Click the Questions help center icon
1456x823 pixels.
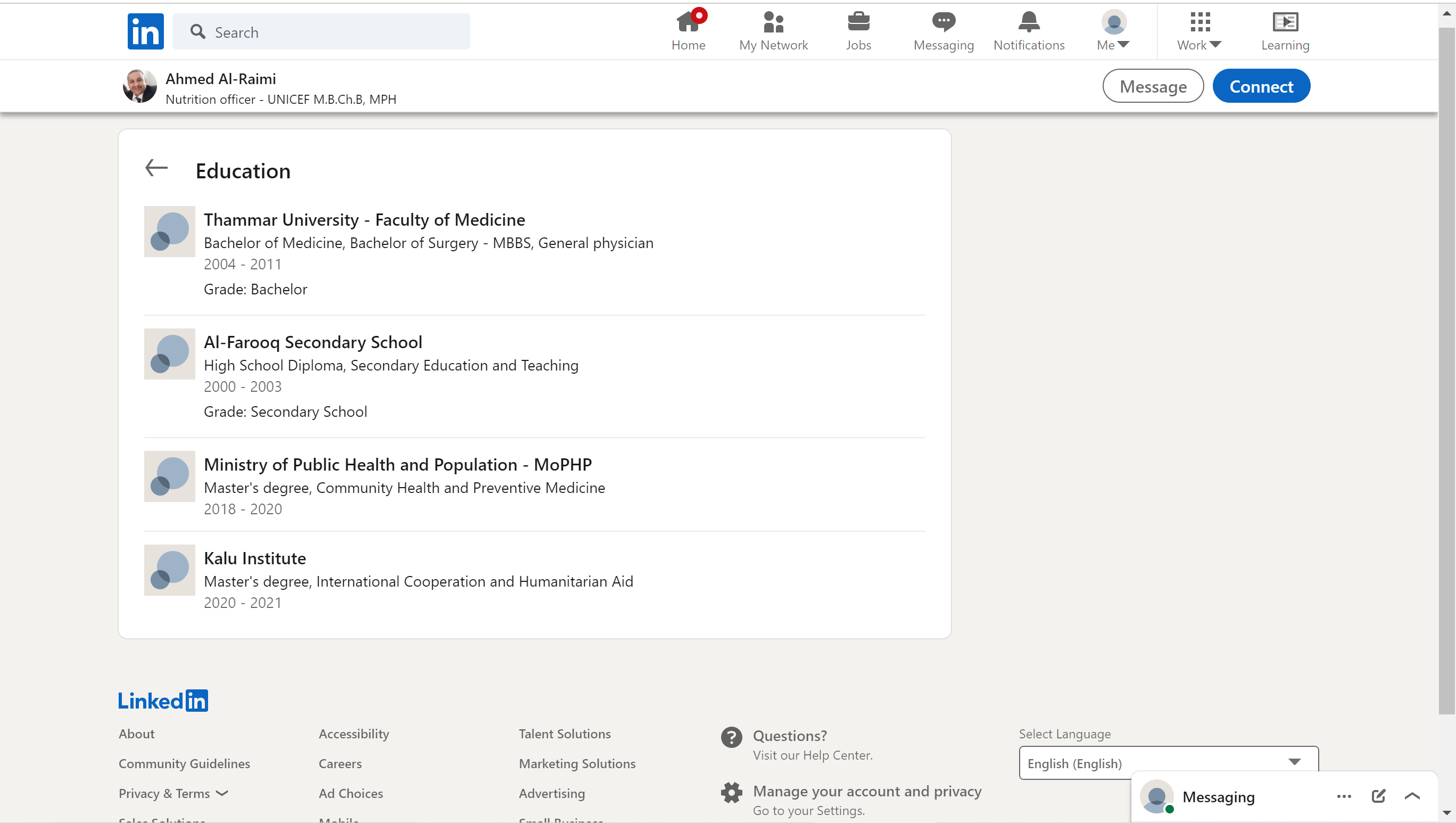(731, 737)
